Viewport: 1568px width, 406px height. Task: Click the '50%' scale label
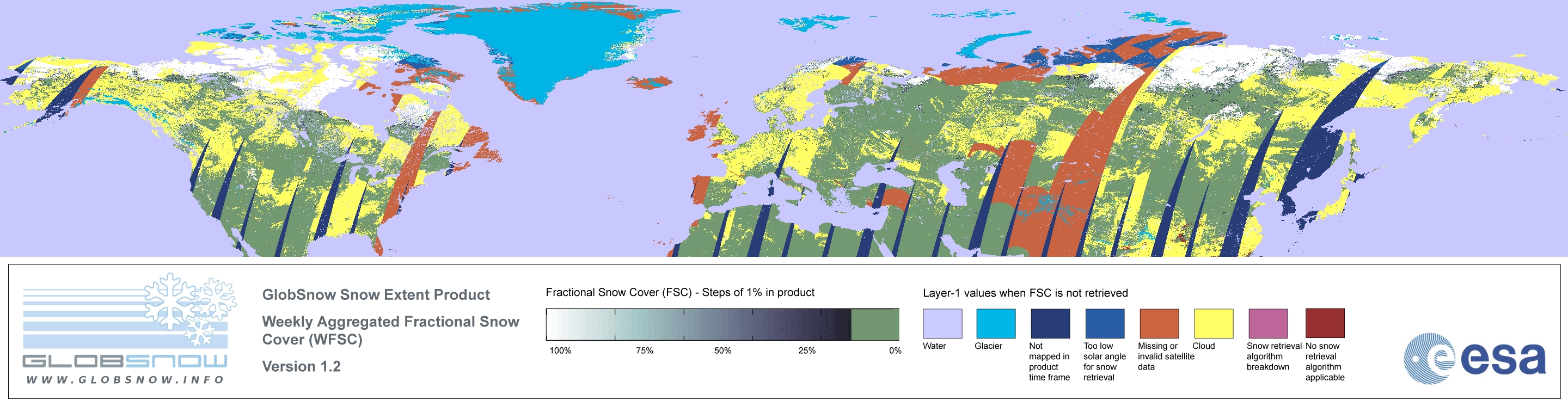tap(722, 350)
